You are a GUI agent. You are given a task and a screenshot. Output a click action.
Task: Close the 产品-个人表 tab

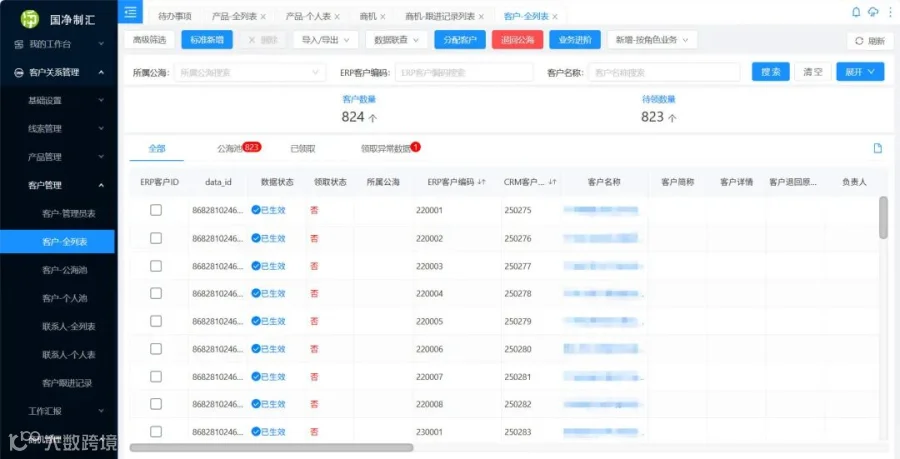[x=337, y=17]
